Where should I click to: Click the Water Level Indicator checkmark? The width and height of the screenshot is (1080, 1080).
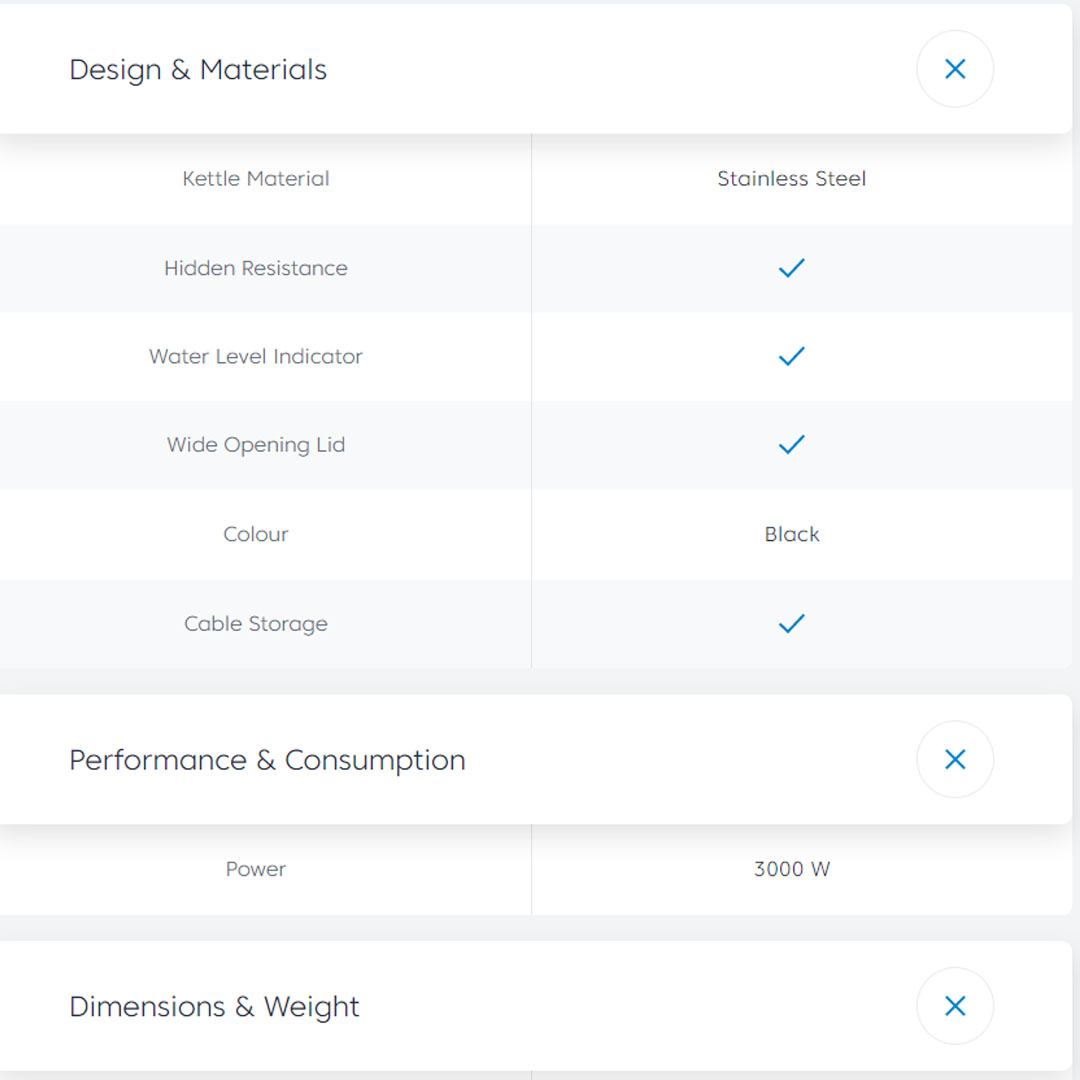pyautogui.click(x=791, y=356)
